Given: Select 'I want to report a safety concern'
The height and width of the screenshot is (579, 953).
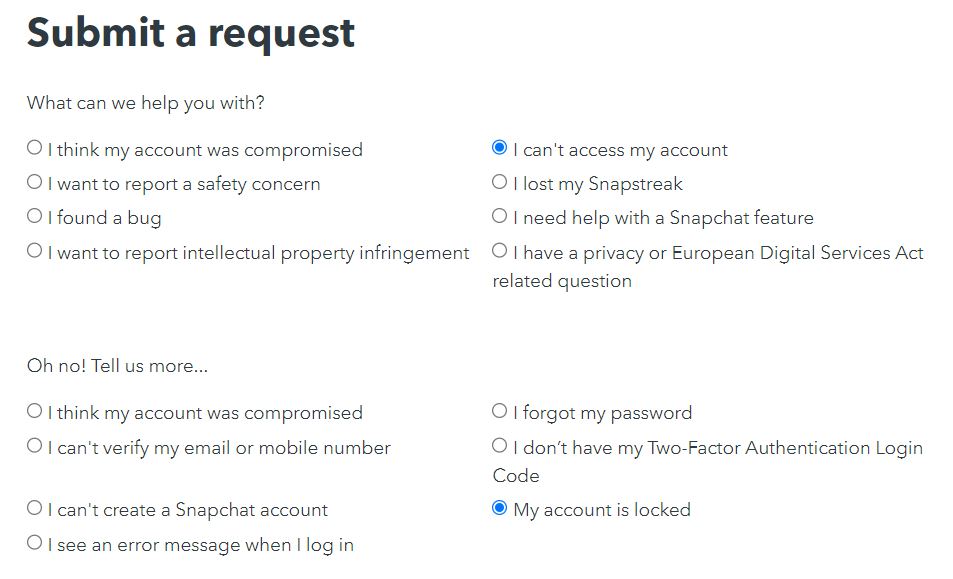Looking at the screenshot, I should [35, 183].
